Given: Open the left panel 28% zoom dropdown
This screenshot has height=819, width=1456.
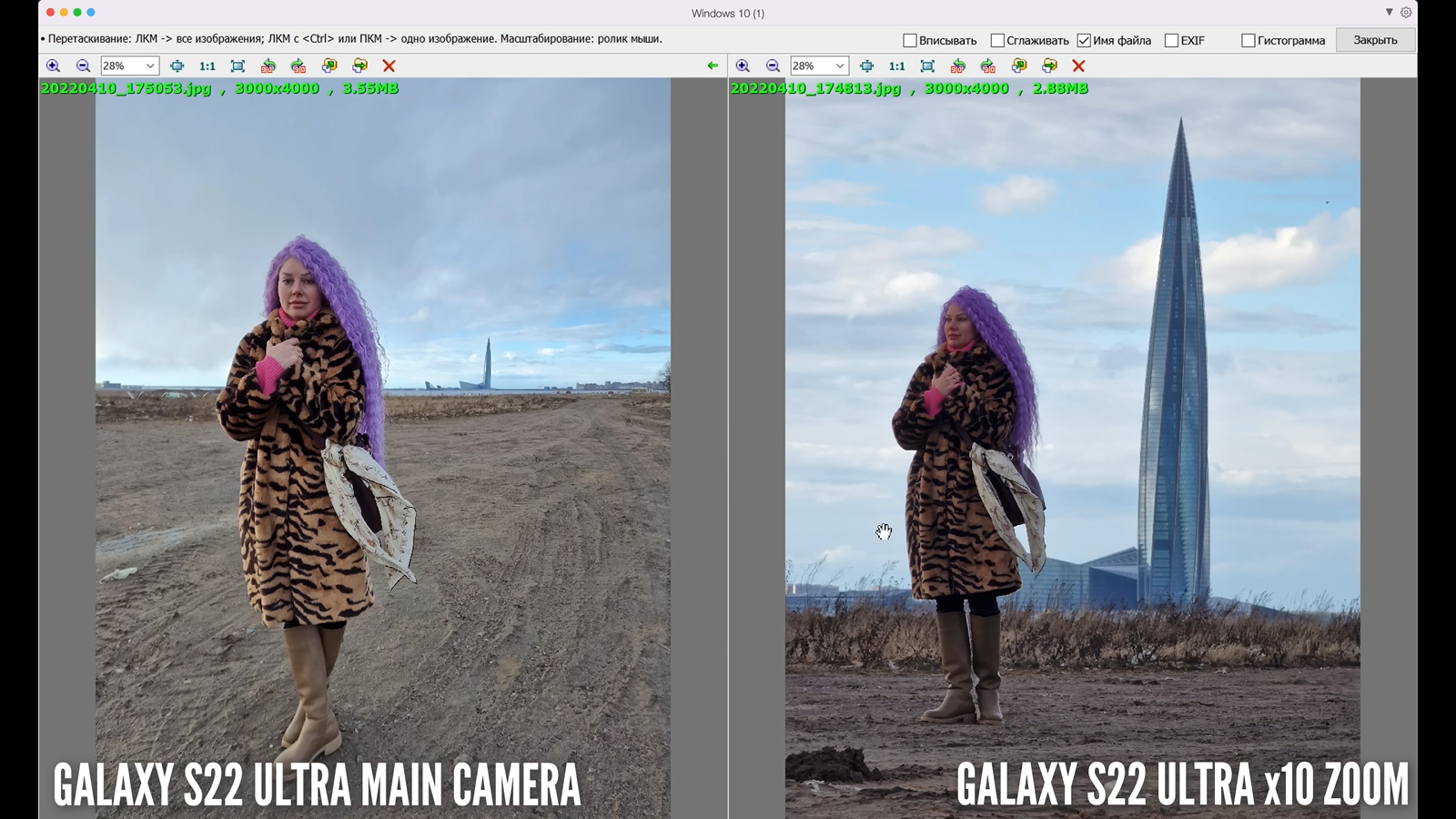Looking at the screenshot, I should coord(150,66).
